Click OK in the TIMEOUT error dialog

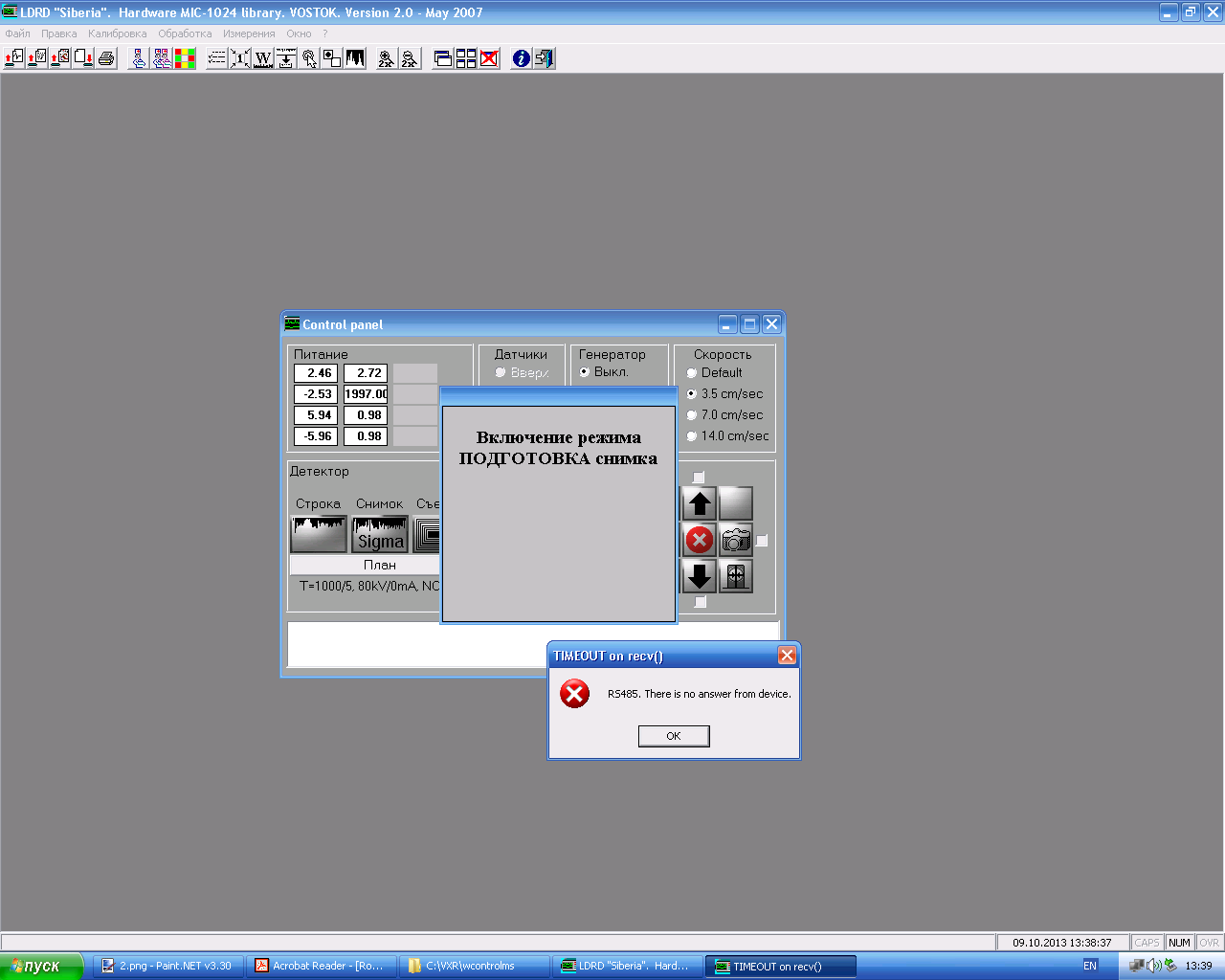[x=674, y=736]
